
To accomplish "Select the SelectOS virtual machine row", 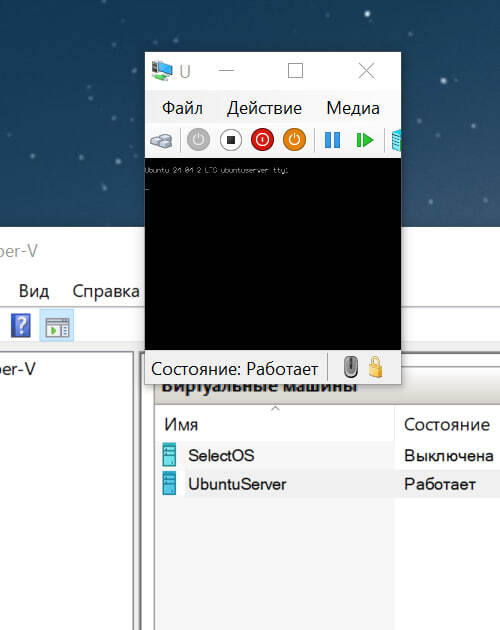I will 327,455.
